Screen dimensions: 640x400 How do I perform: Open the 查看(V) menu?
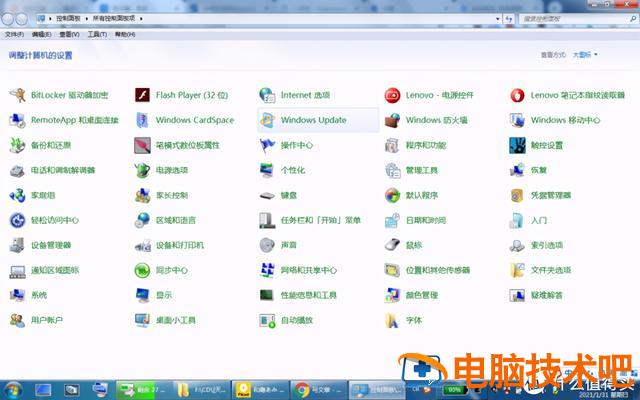(x=69, y=35)
